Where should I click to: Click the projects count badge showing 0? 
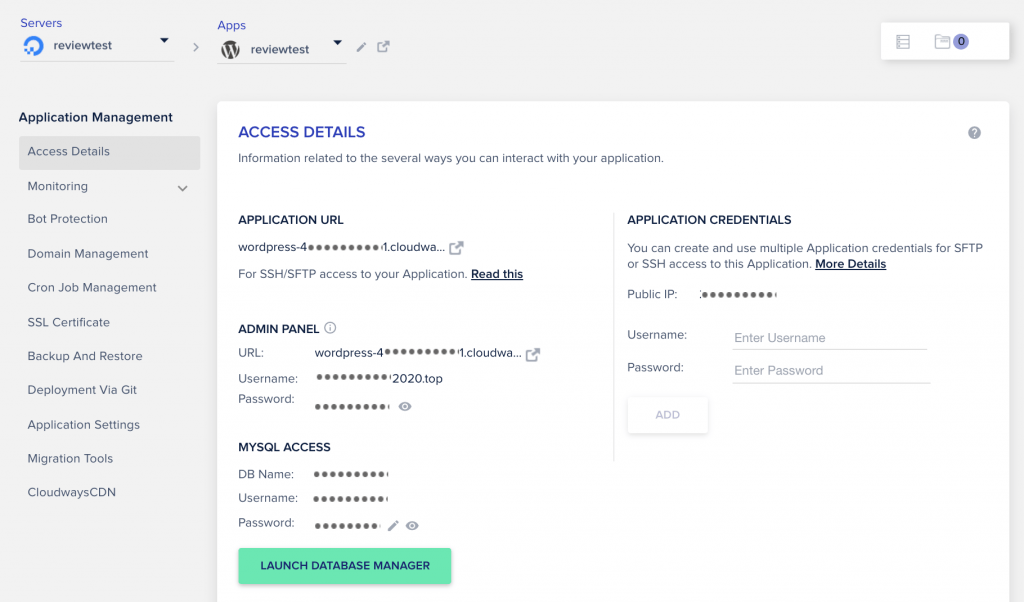(x=961, y=41)
